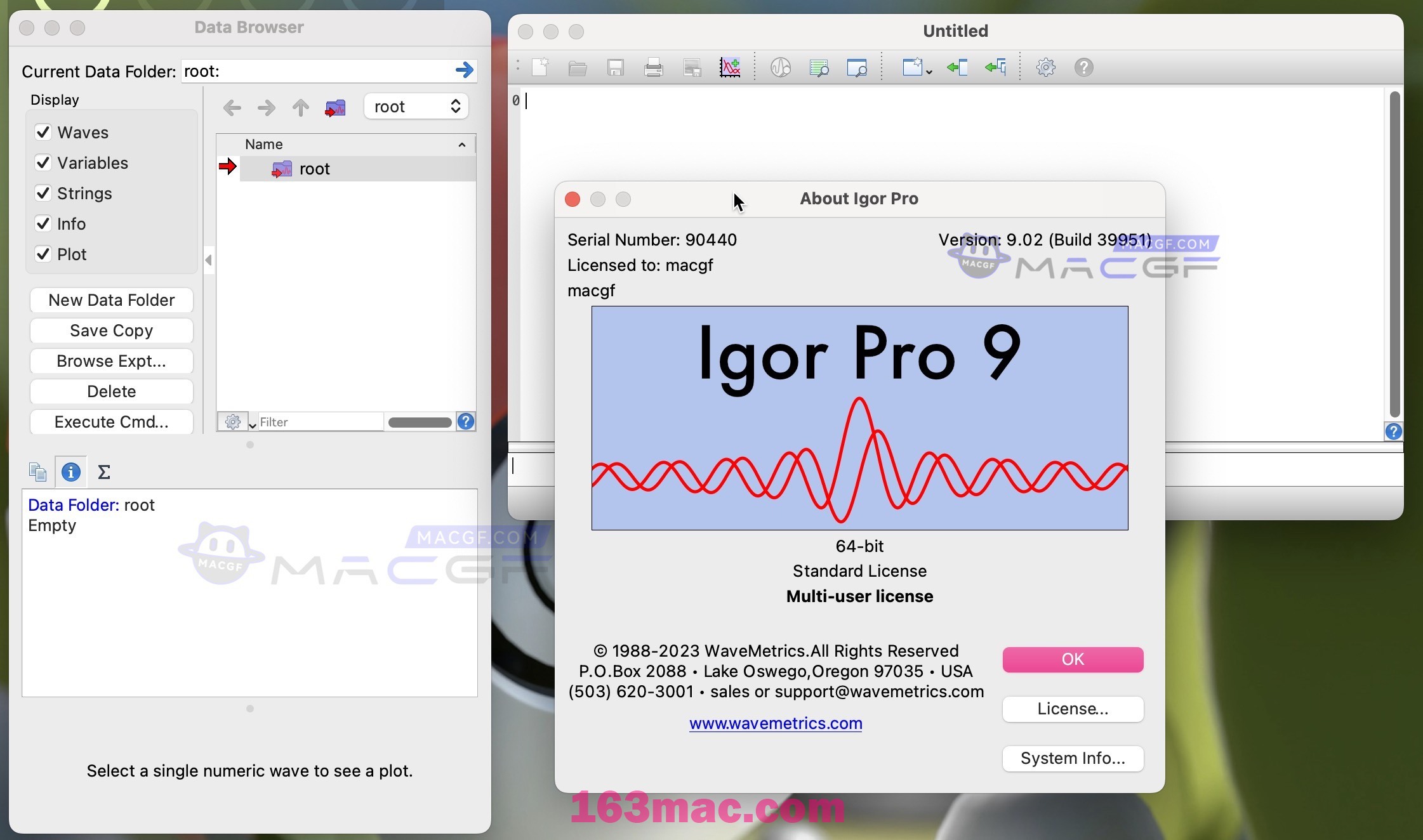This screenshot has width=1423, height=840.
Task: Click the Untitled window vertical scrollbar
Action: (x=1394, y=254)
